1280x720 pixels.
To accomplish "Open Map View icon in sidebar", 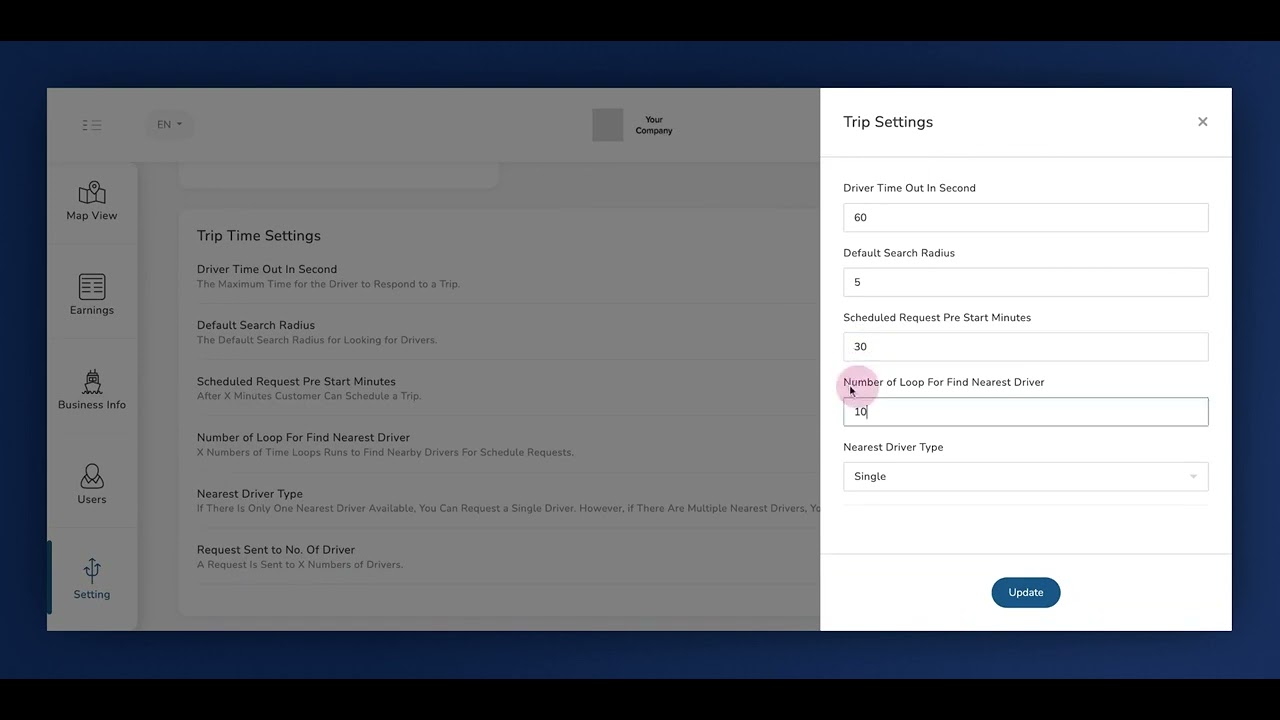I will pyautogui.click(x=92, y=191).
